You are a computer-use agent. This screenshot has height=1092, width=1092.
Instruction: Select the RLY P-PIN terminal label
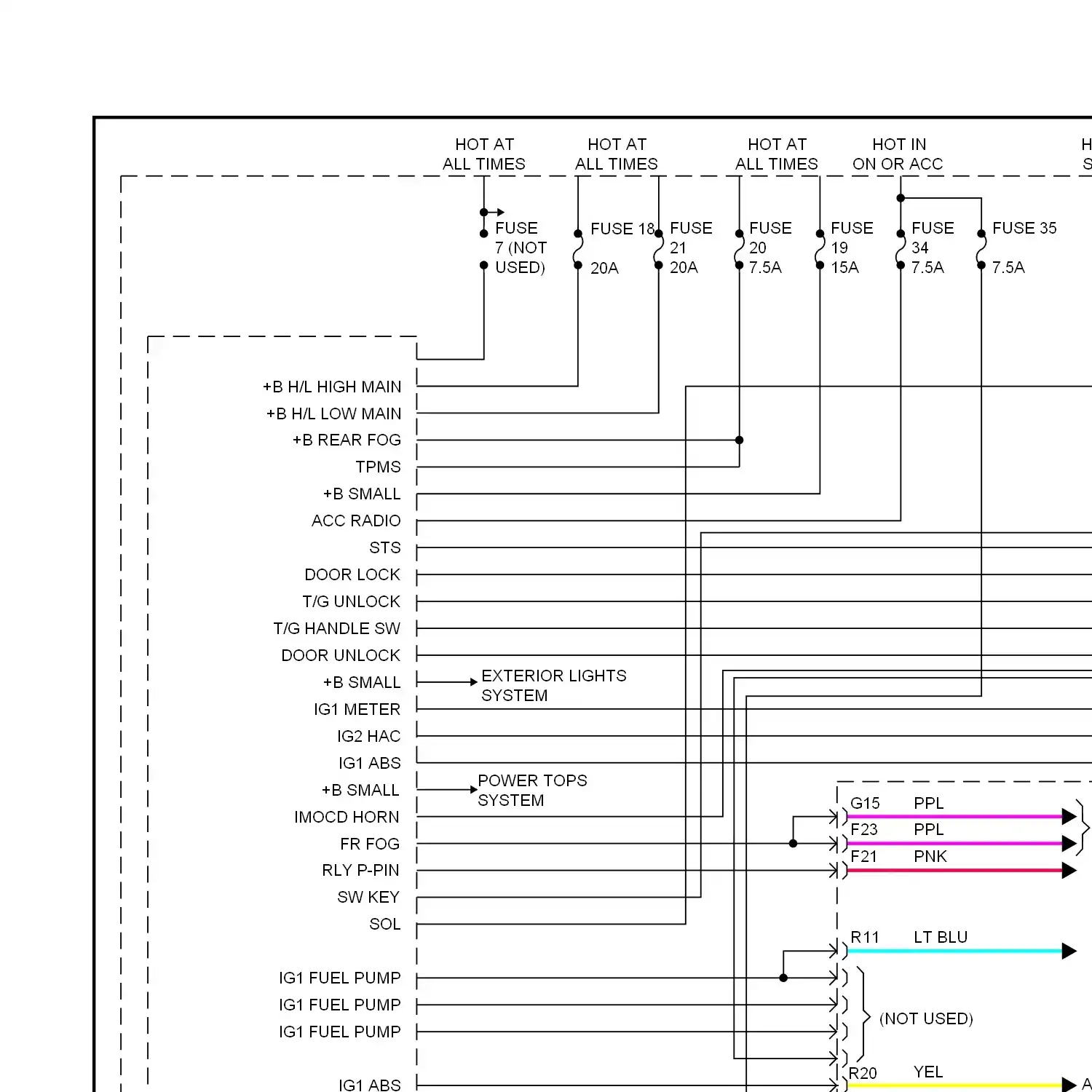click(360, 870)
